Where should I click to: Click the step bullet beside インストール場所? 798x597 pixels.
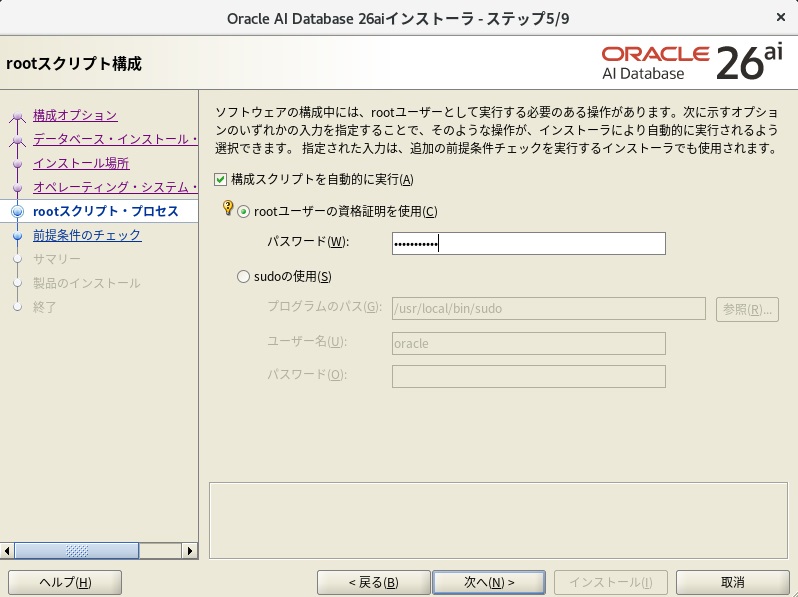[x=18, y=164]
